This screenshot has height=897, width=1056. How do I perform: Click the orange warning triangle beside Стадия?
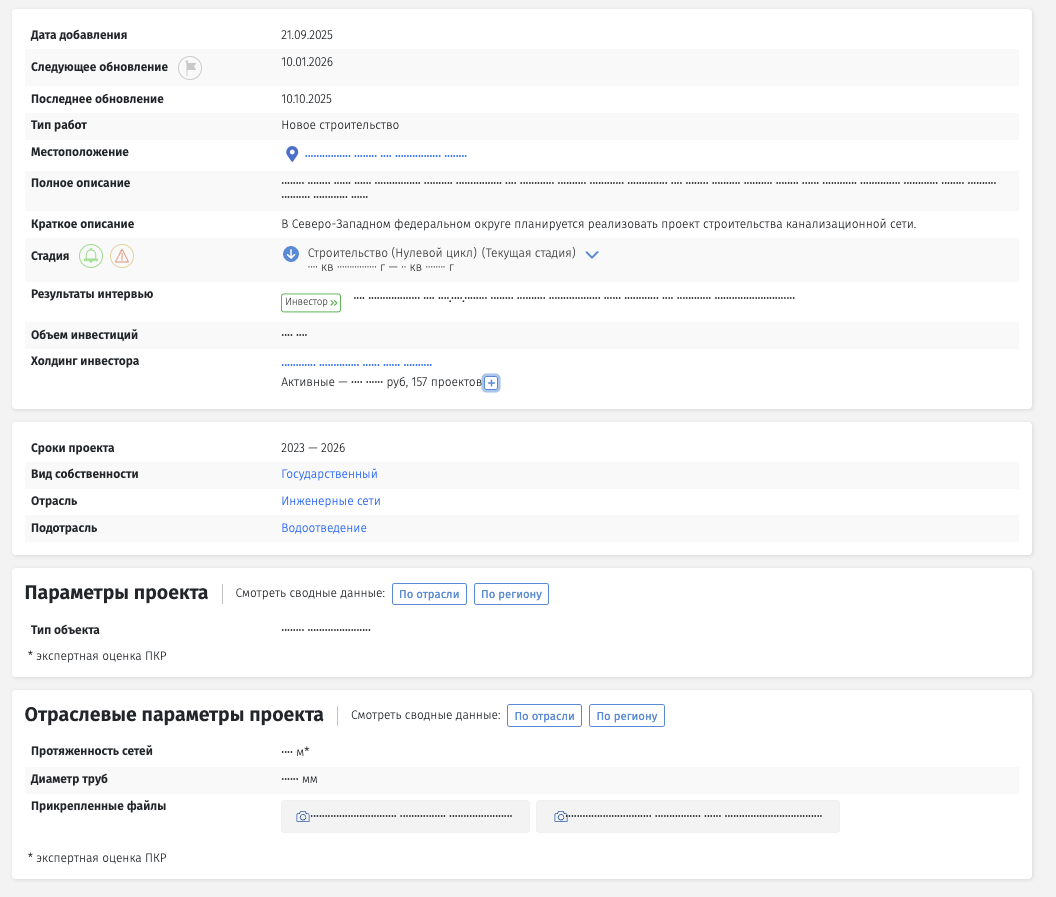[122, 256]
